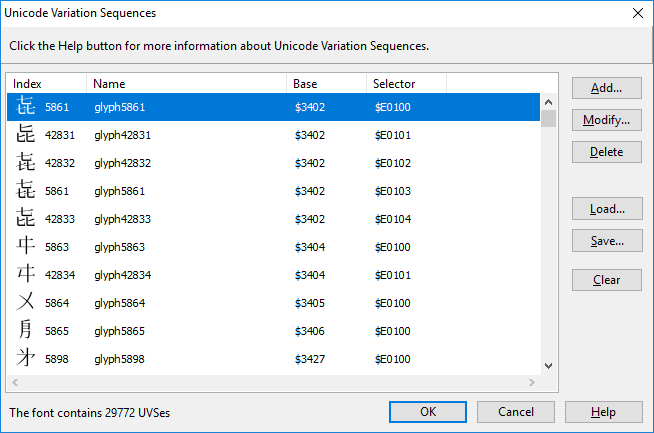The image size is (654, 433).
Task: Click the glyph42834 glyph icon
Action: tap(25, 274)
